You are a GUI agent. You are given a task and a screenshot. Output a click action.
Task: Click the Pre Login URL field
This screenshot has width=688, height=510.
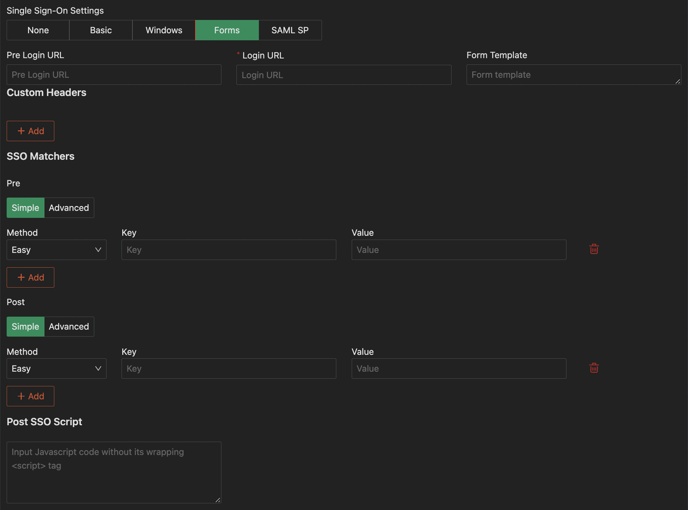pyautogui.click(x=114, y=75)
